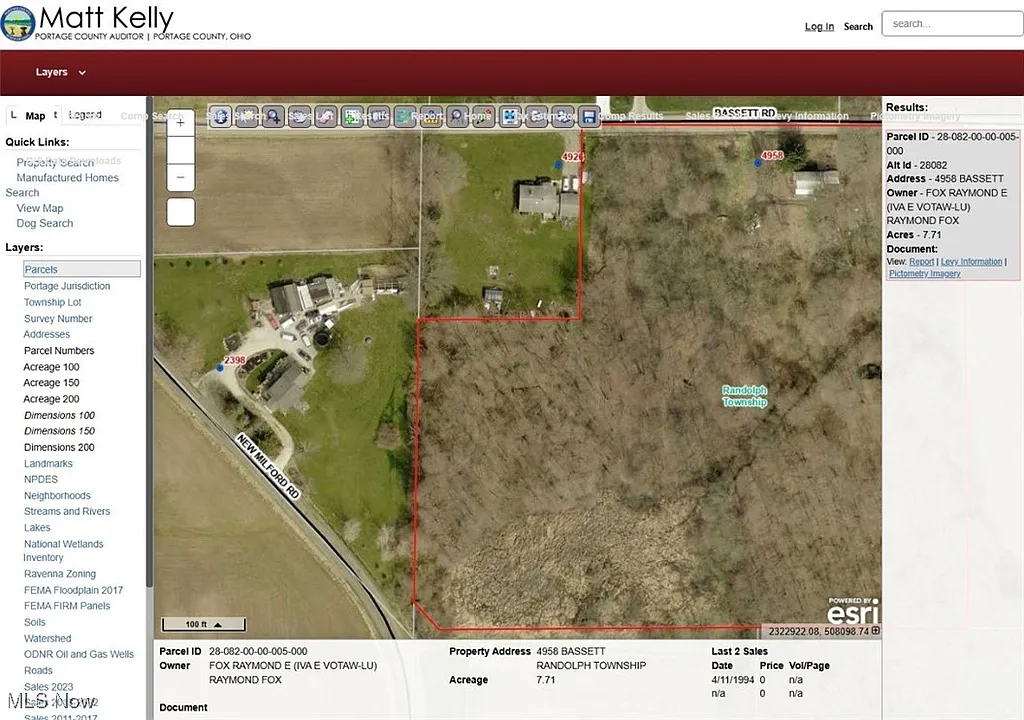Image resolution: width=1024 pixels, height=720 pixels.
Task: Toggle the Addresses layer
Action: tap(46, 334)
